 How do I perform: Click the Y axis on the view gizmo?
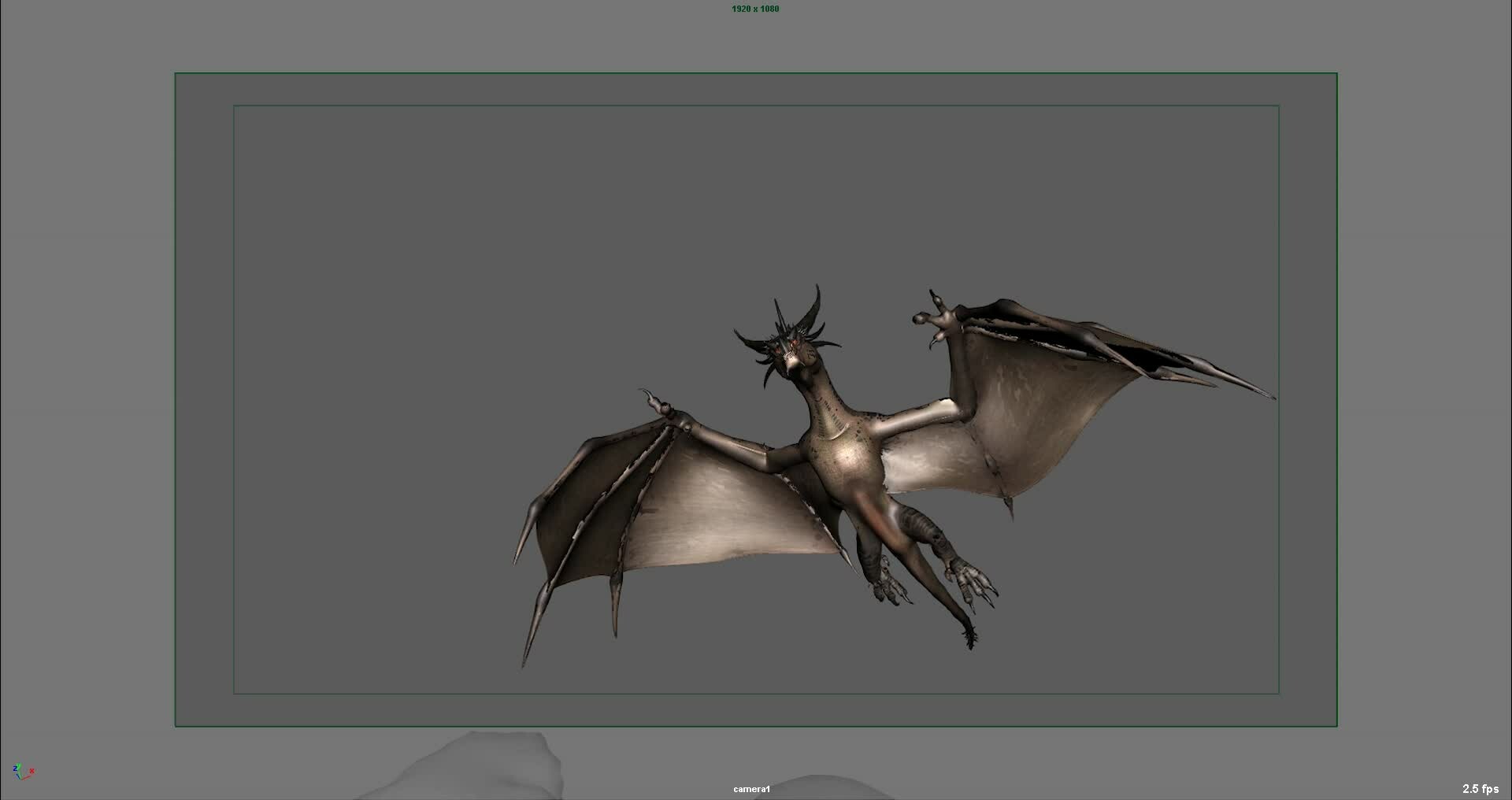pyautogui.click(x=19, y=764)
